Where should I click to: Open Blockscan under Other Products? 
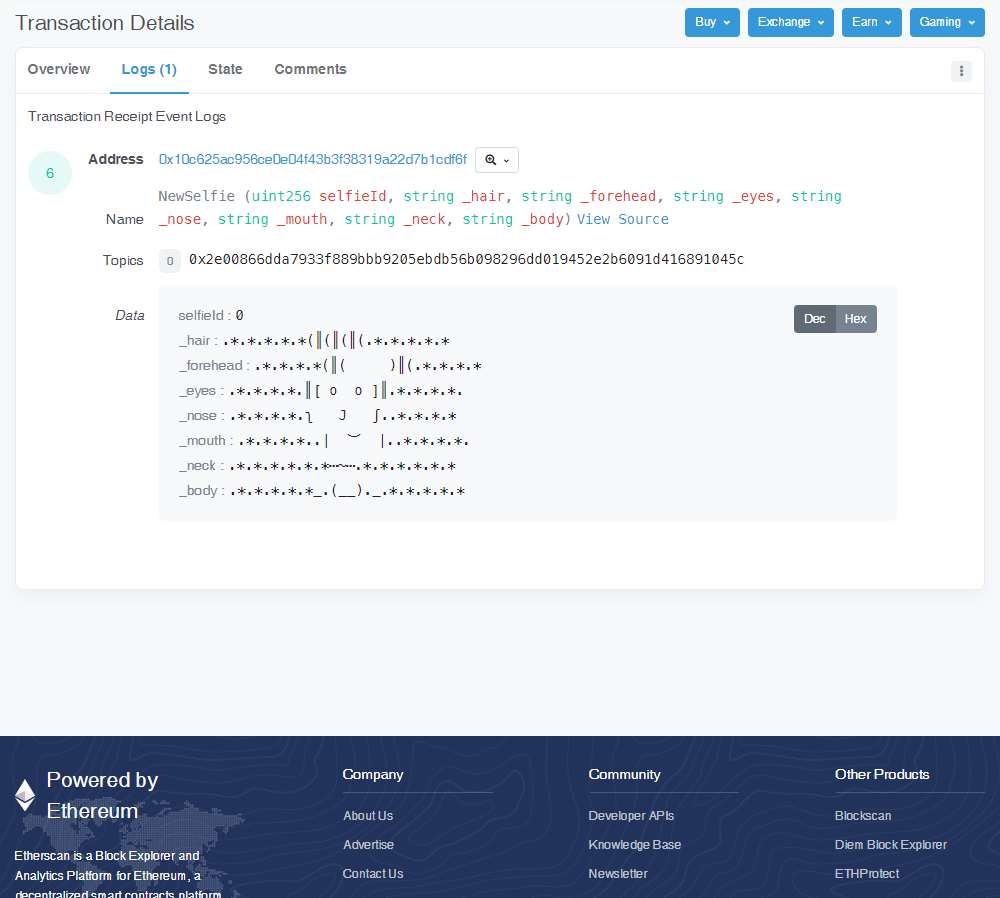862,816
